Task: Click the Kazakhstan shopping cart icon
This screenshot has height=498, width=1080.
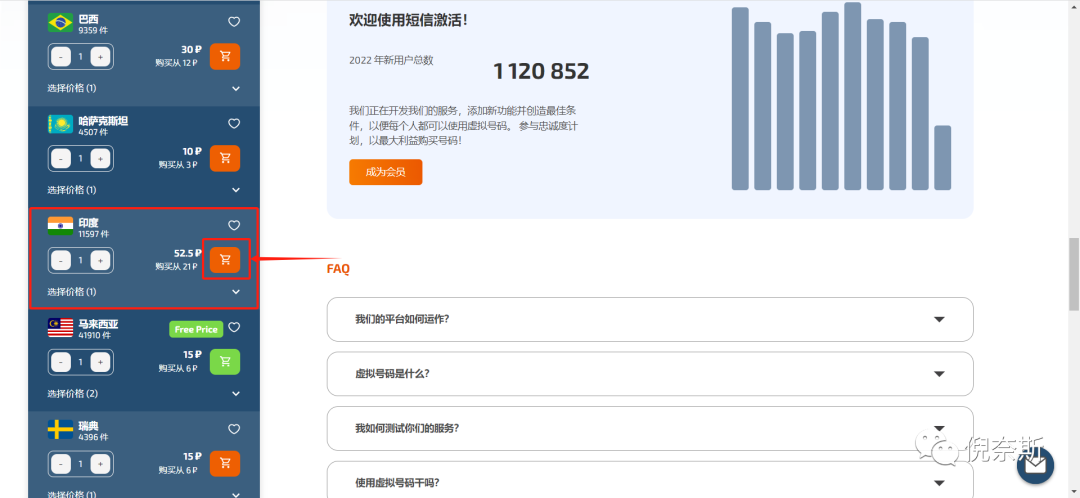Action: (225, 158)
